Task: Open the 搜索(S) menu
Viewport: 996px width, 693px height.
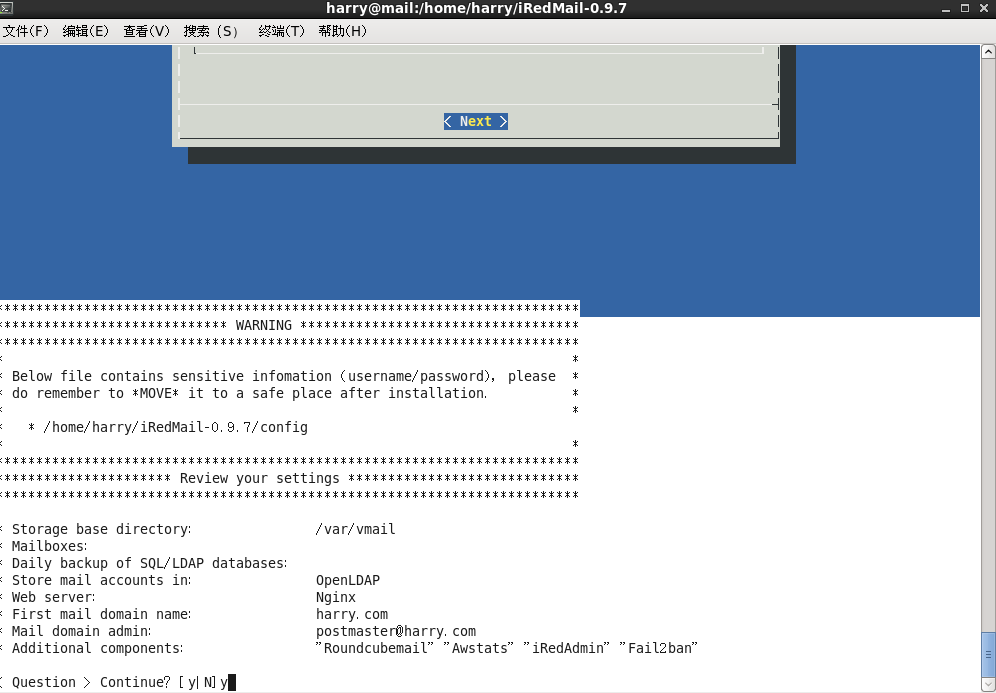Action: 211,31
